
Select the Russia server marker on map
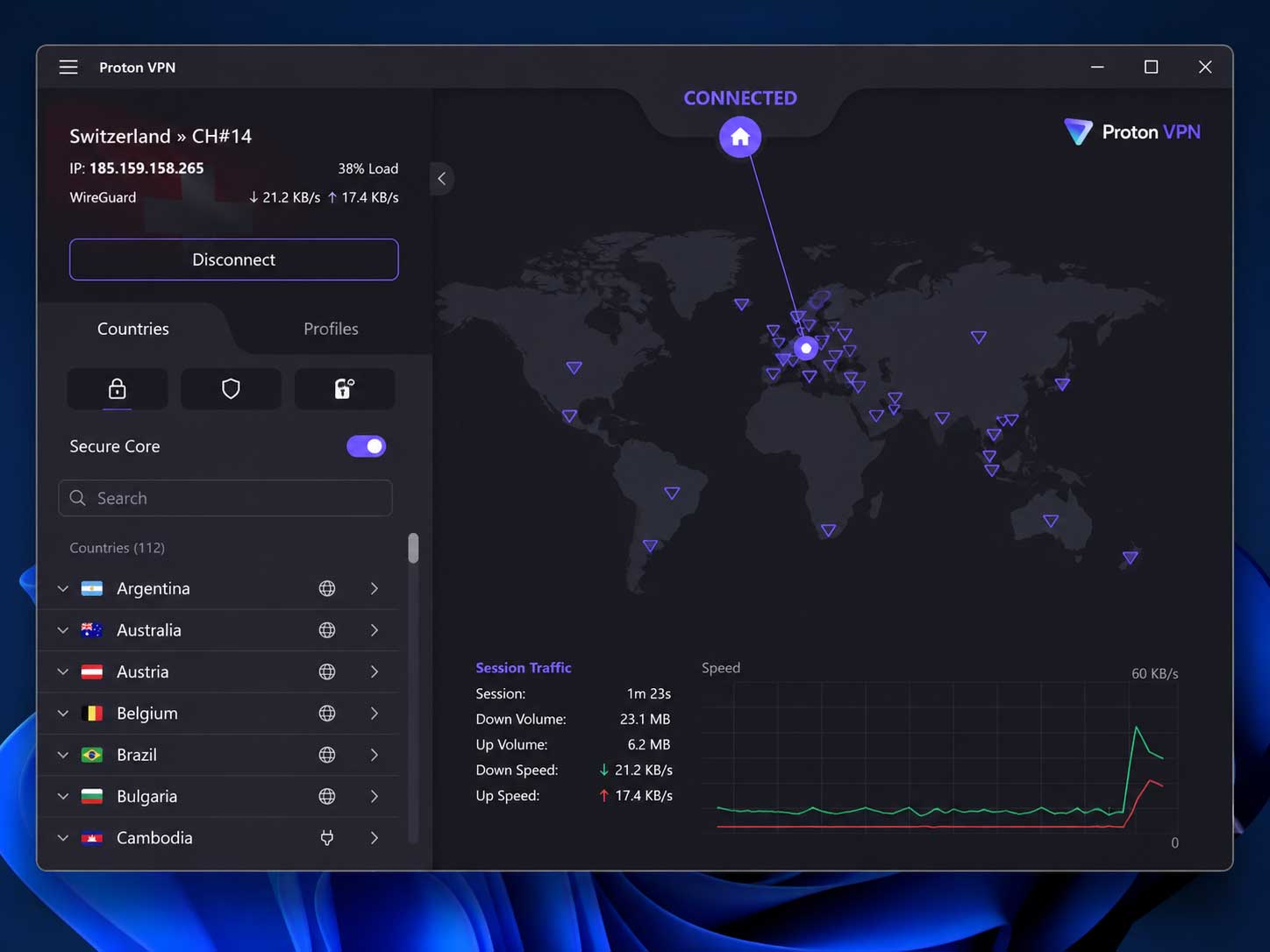pyautogui.click(x=979, y=337)
